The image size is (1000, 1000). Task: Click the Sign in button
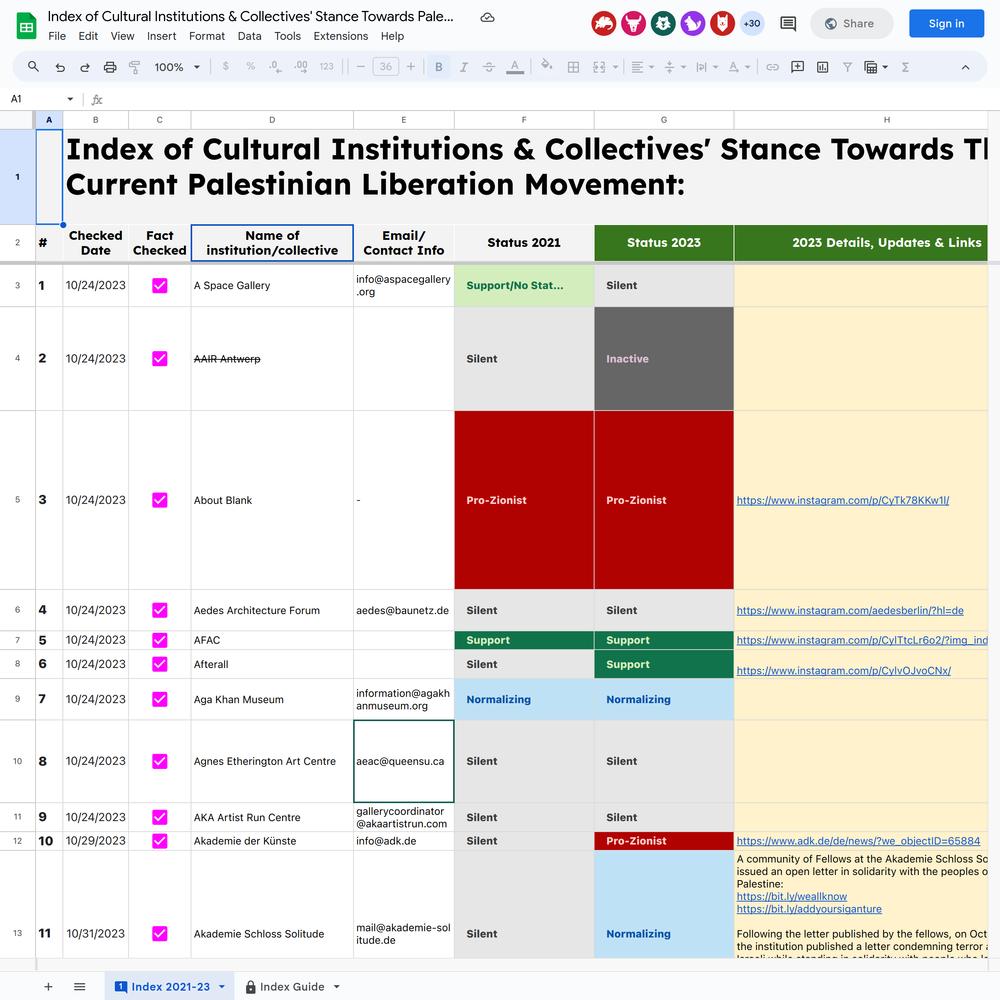(946, 24)
